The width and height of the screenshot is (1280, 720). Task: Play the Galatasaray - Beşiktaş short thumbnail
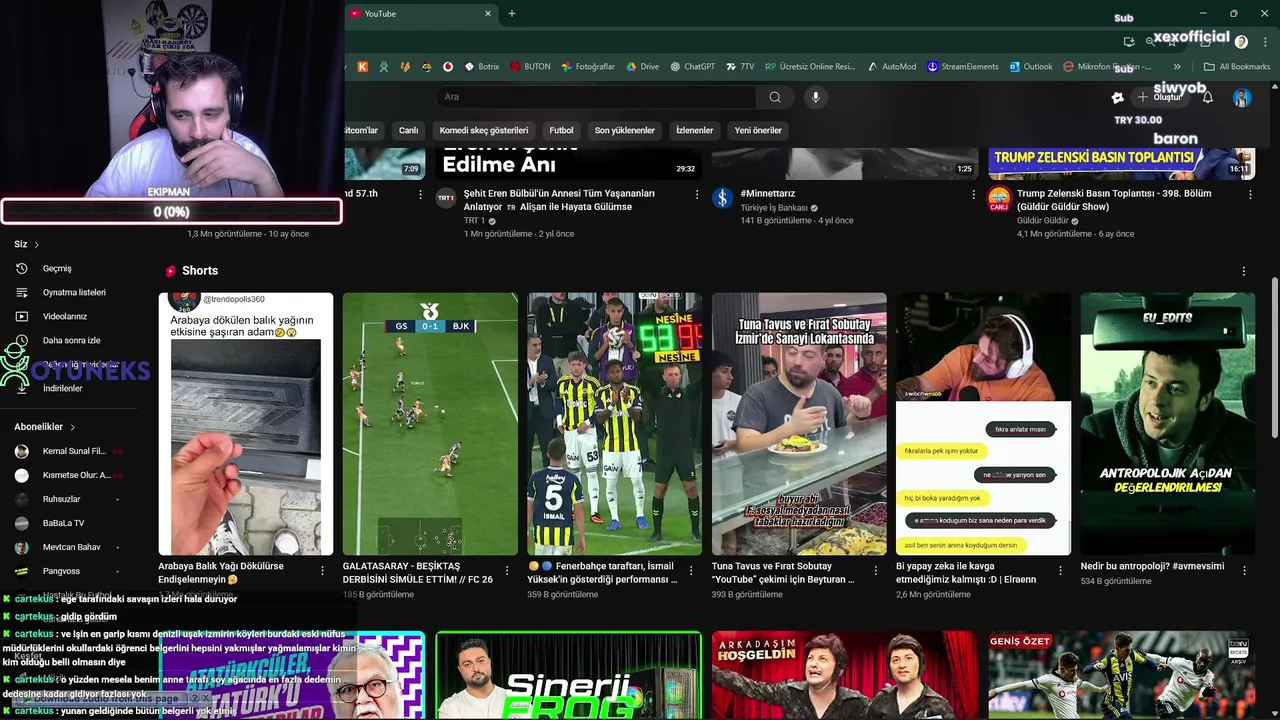[430, 423]
